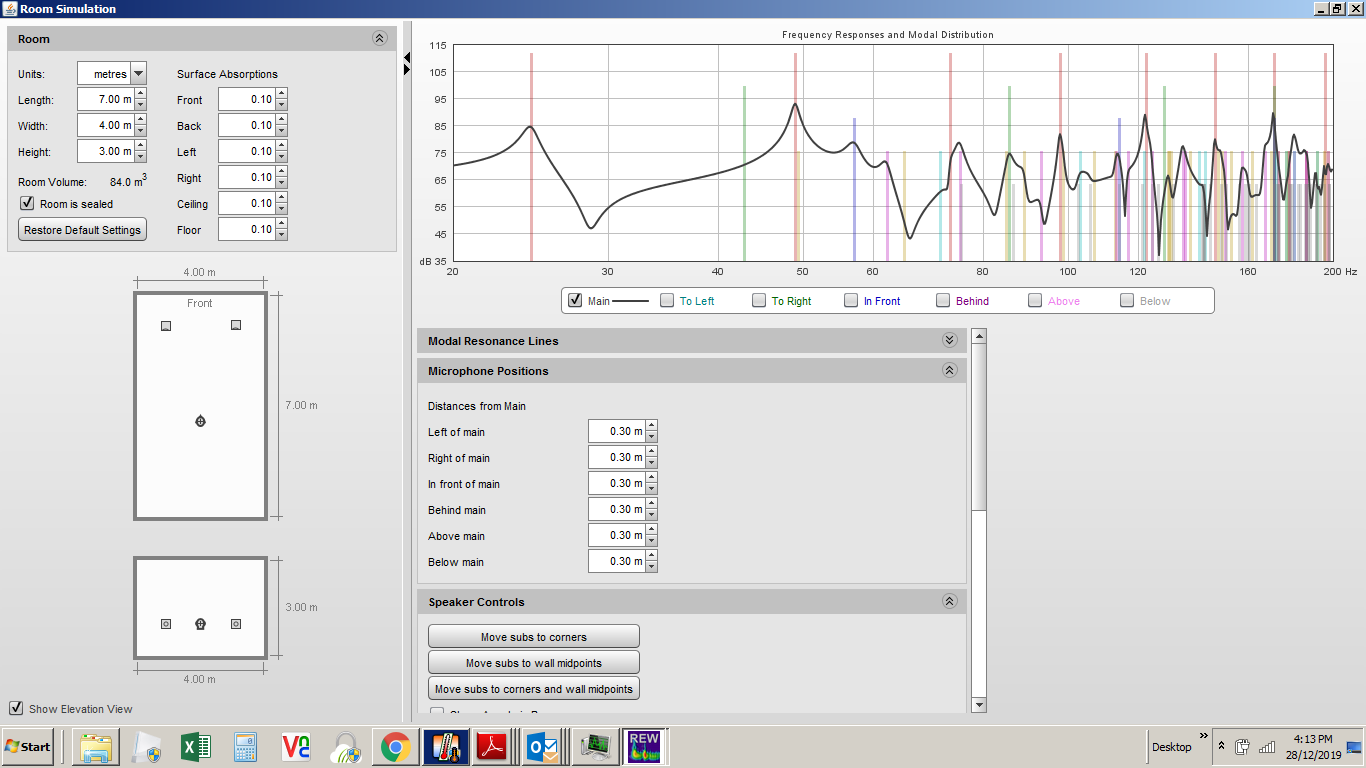
Task: Click the Behind main distance field
Action: point(617,510)
